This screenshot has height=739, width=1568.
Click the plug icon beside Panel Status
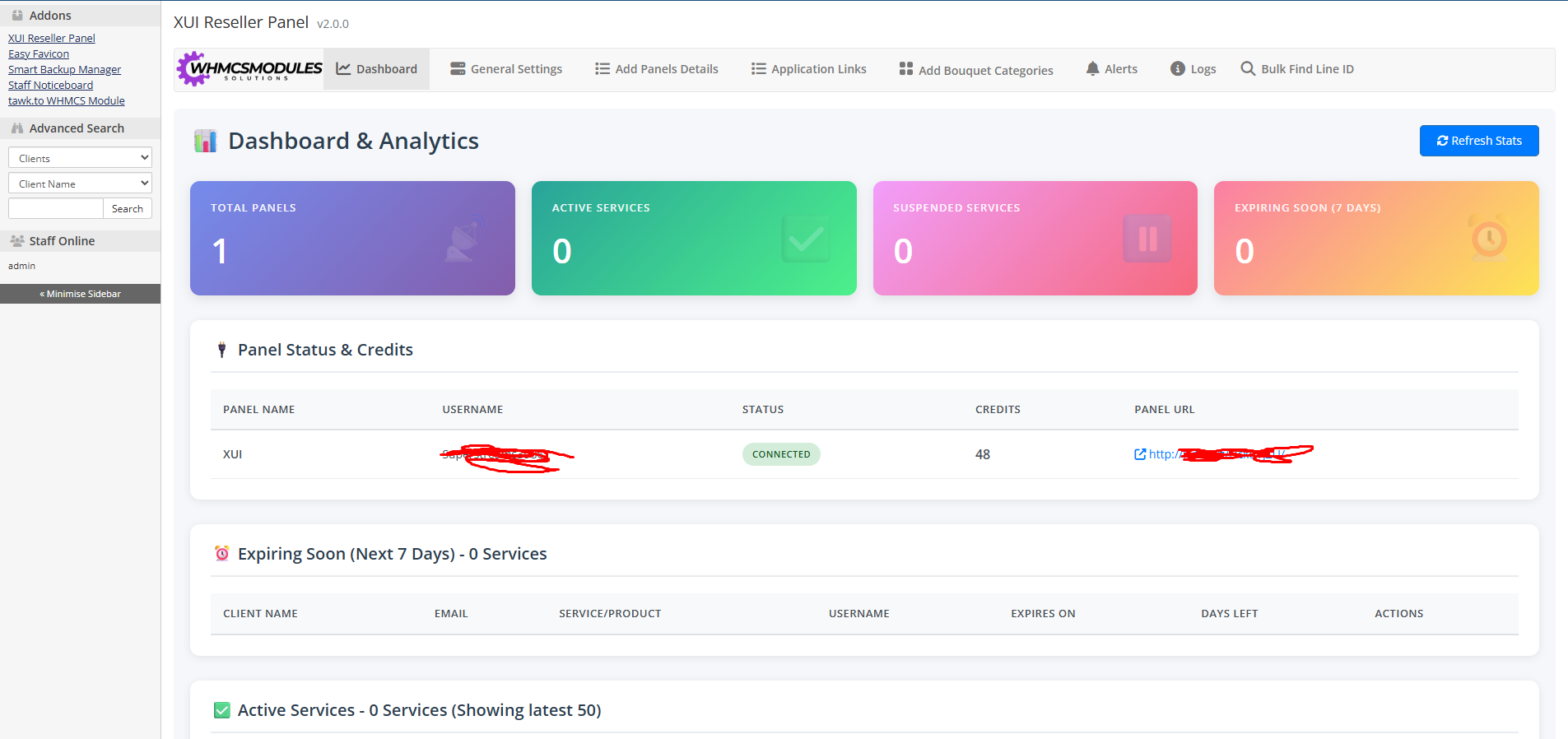pyautogui.click(x=221, y=350)
